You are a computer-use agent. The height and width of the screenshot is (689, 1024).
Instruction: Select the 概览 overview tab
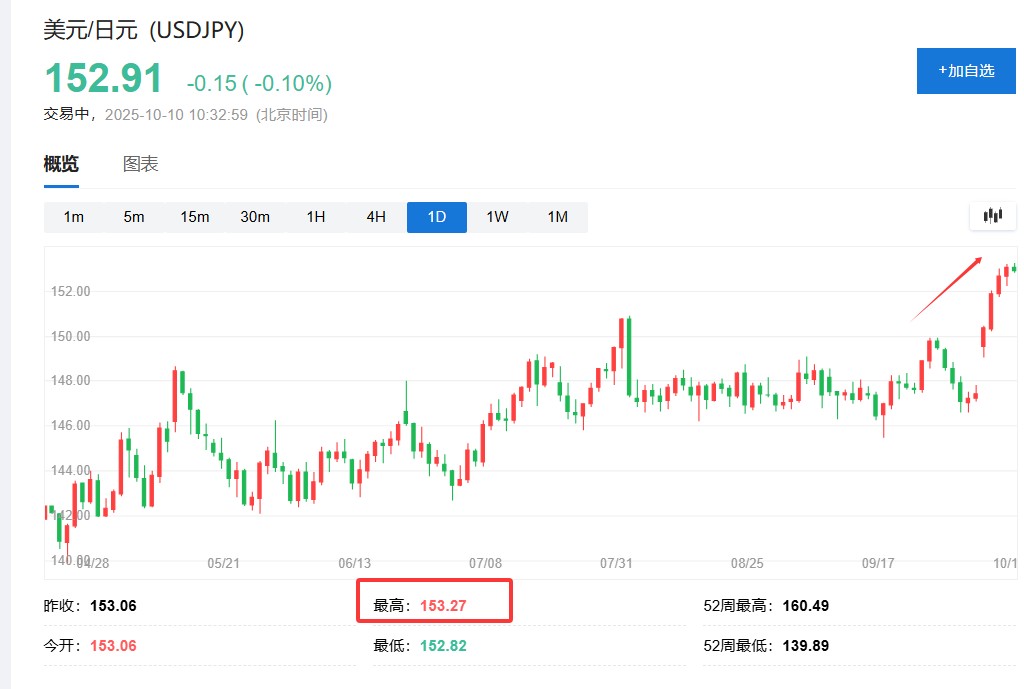point(61,165)
